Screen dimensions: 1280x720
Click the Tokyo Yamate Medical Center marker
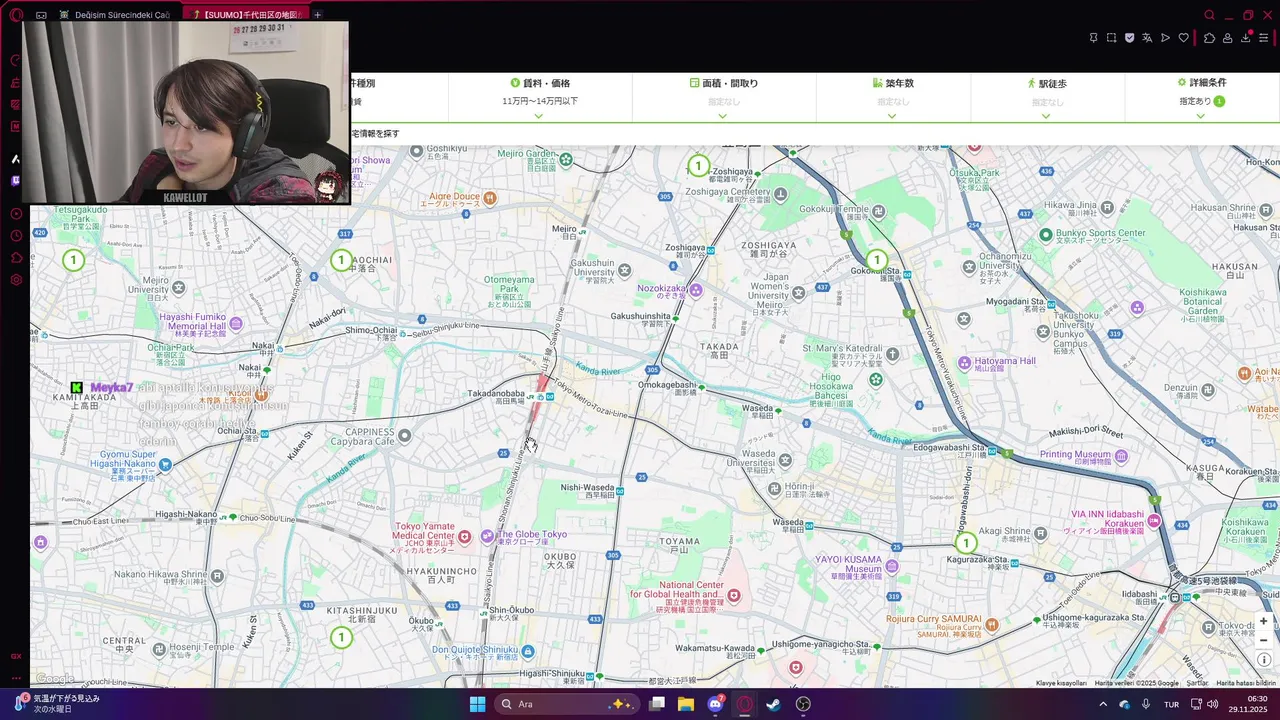click(464, 537)
